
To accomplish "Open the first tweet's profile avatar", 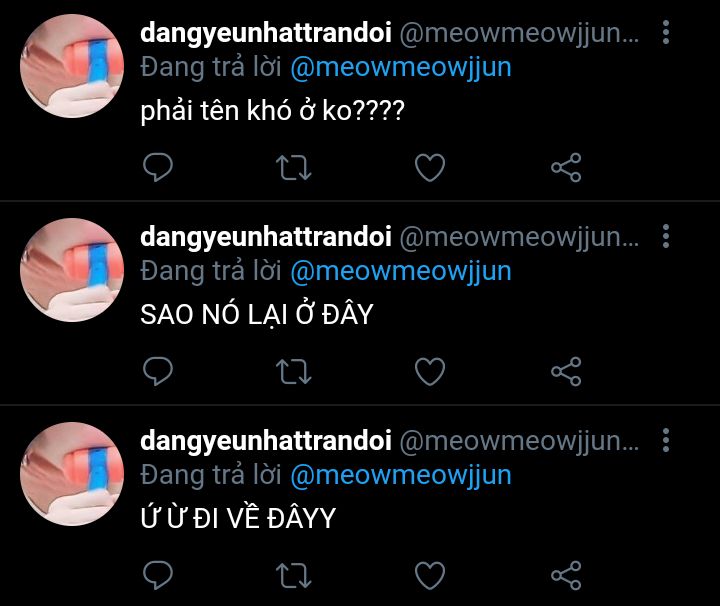I will (x=72, y=66).
